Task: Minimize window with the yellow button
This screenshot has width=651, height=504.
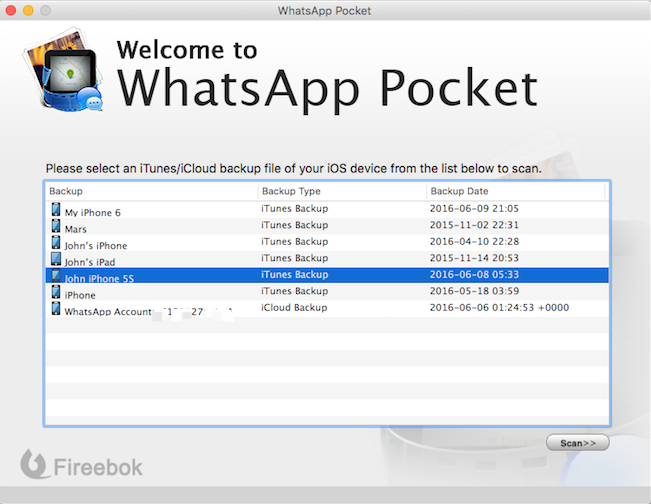Action: [x=28, y=10]
